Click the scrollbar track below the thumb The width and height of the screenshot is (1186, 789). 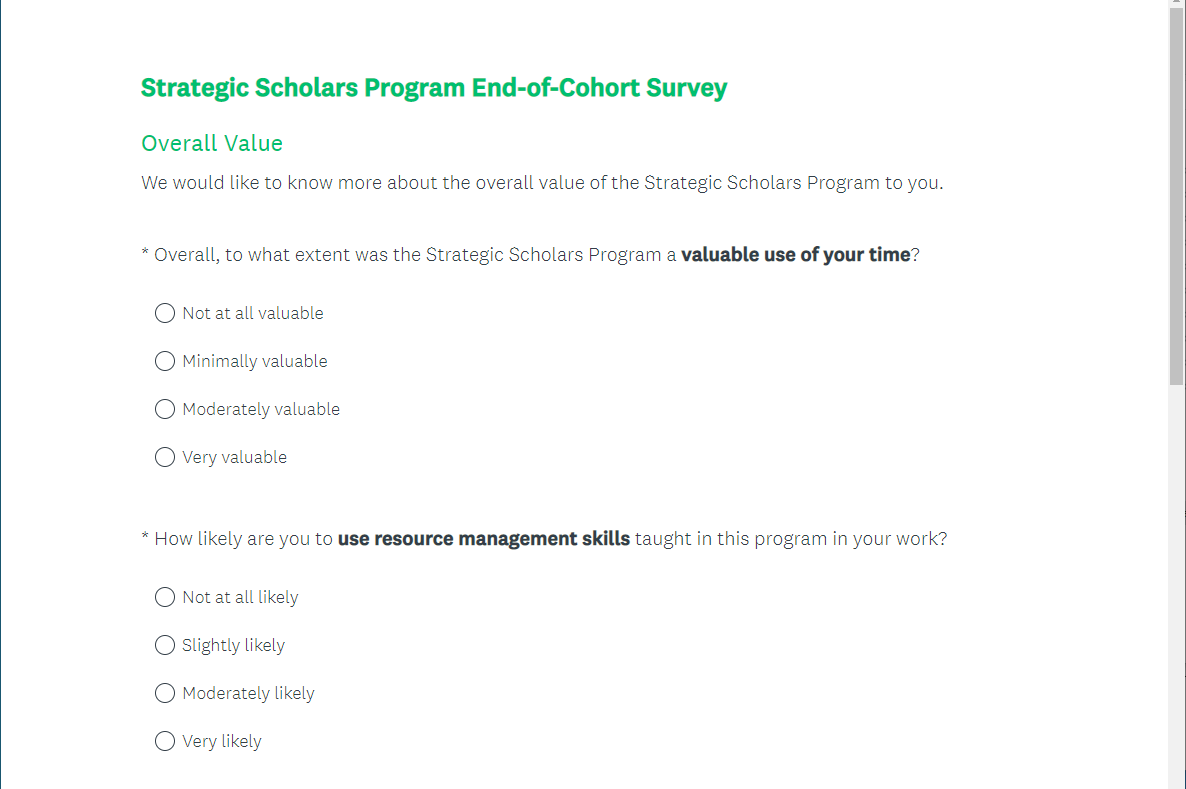coord(1177,600)
